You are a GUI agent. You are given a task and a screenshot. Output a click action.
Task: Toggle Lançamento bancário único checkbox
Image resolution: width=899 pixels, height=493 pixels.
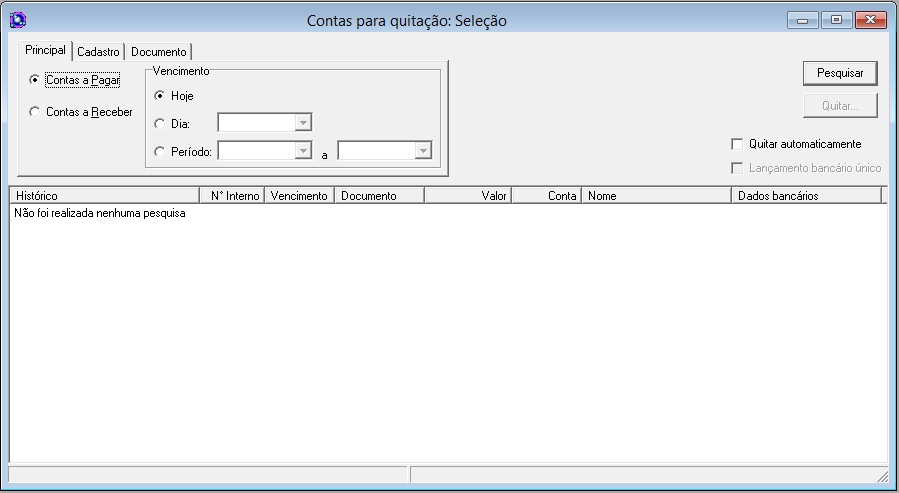[737, 168]
